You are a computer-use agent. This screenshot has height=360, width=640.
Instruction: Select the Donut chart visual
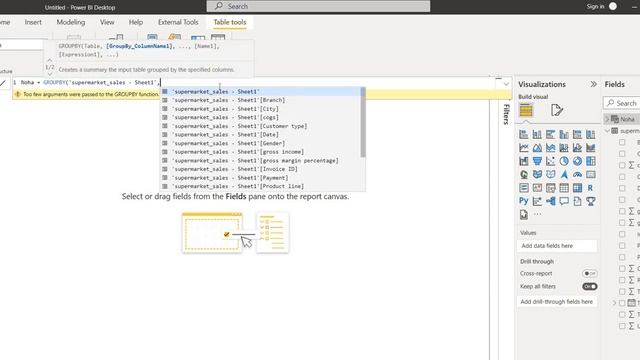click(x=577, y=161)
